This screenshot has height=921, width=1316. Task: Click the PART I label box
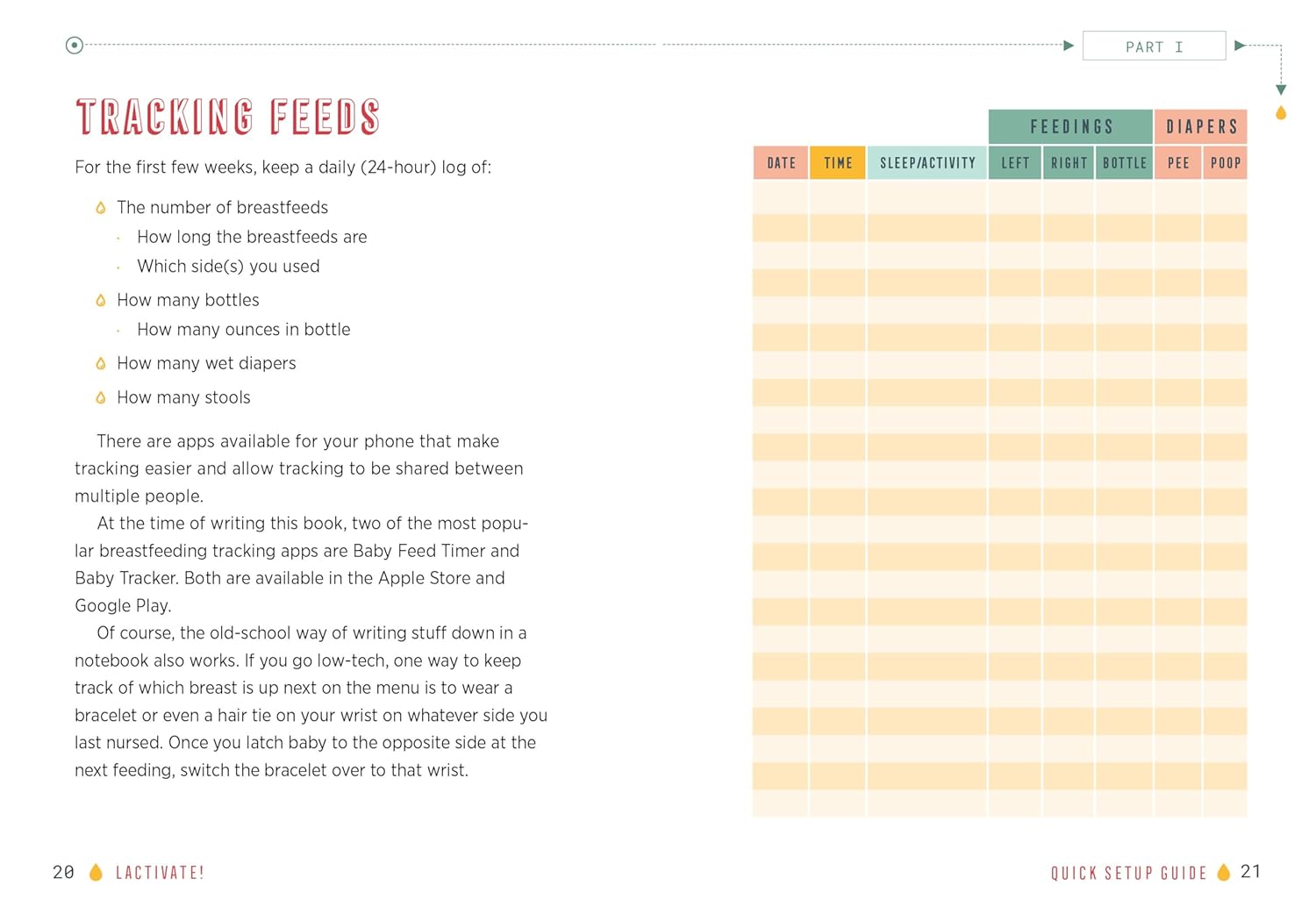pyautogui.click(x=1154, y=46)
